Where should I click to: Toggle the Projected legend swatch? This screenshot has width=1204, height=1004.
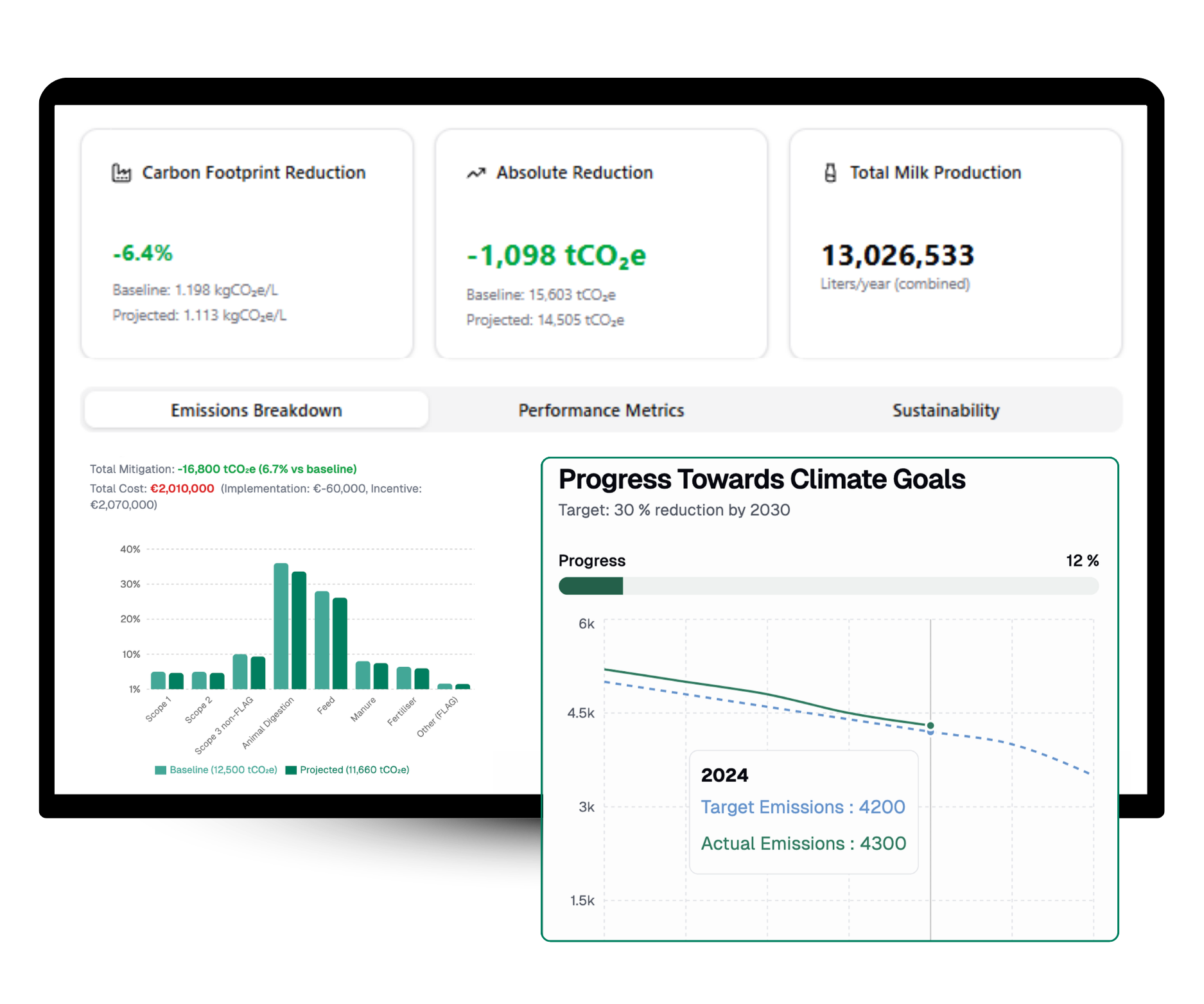pyautogui.click(x=291, y=770)
